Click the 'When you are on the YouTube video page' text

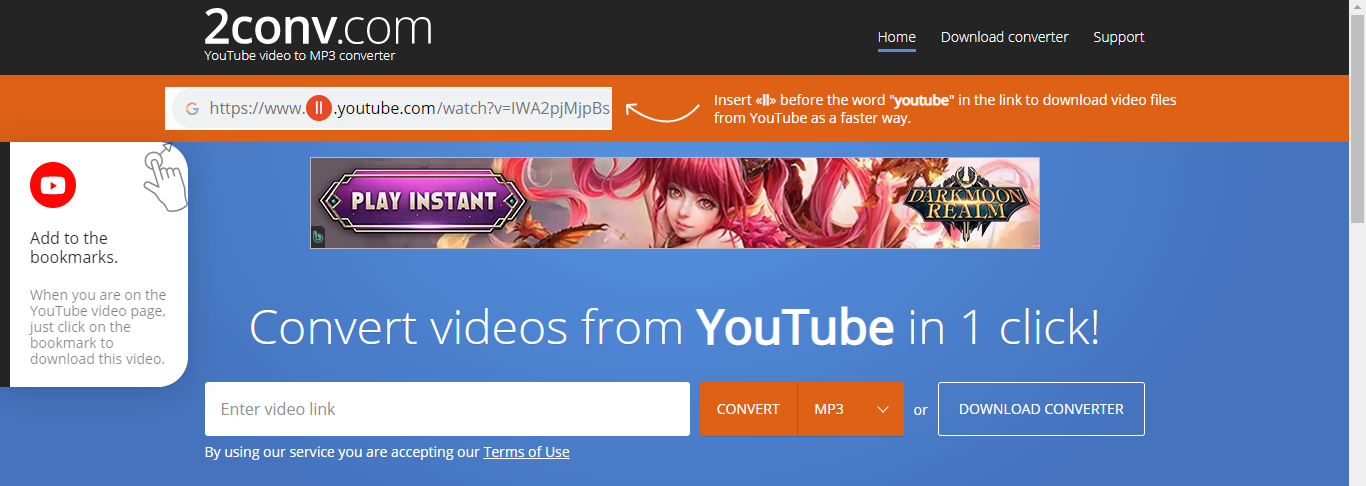pyautogui.click(x=98, y=327)
